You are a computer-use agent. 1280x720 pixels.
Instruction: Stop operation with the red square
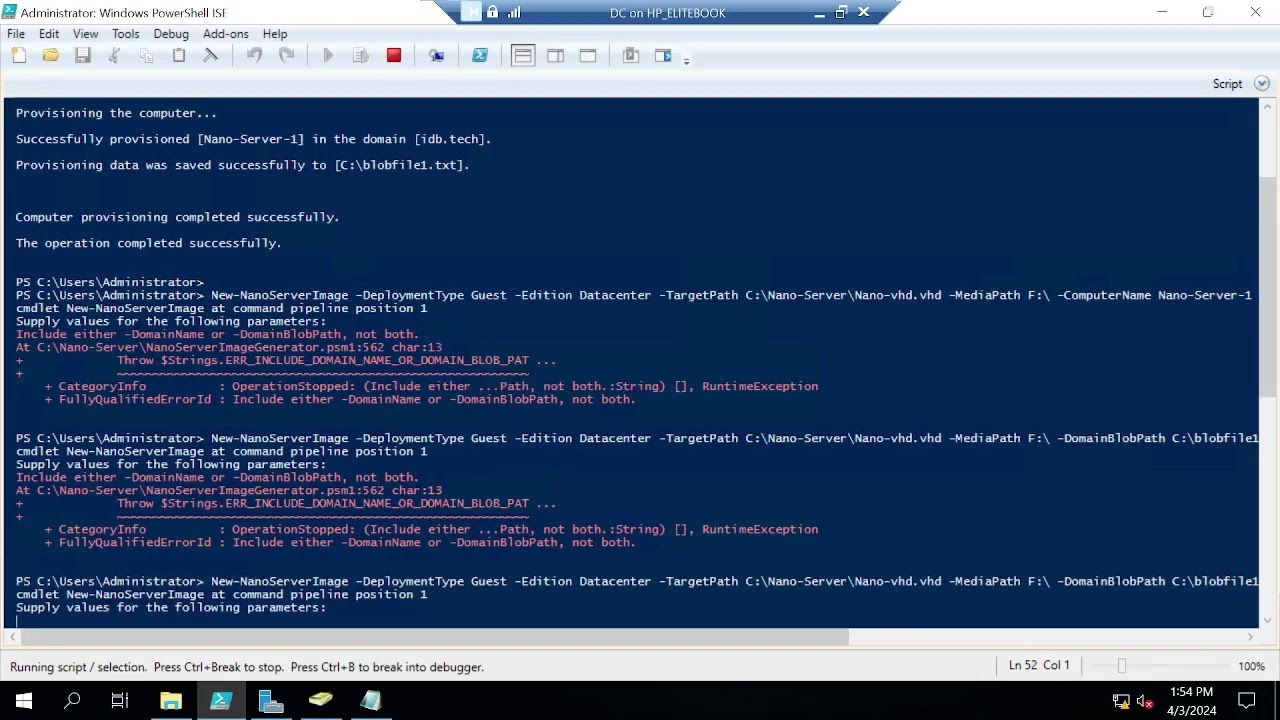pyautogui.click(x=394, y=56)
